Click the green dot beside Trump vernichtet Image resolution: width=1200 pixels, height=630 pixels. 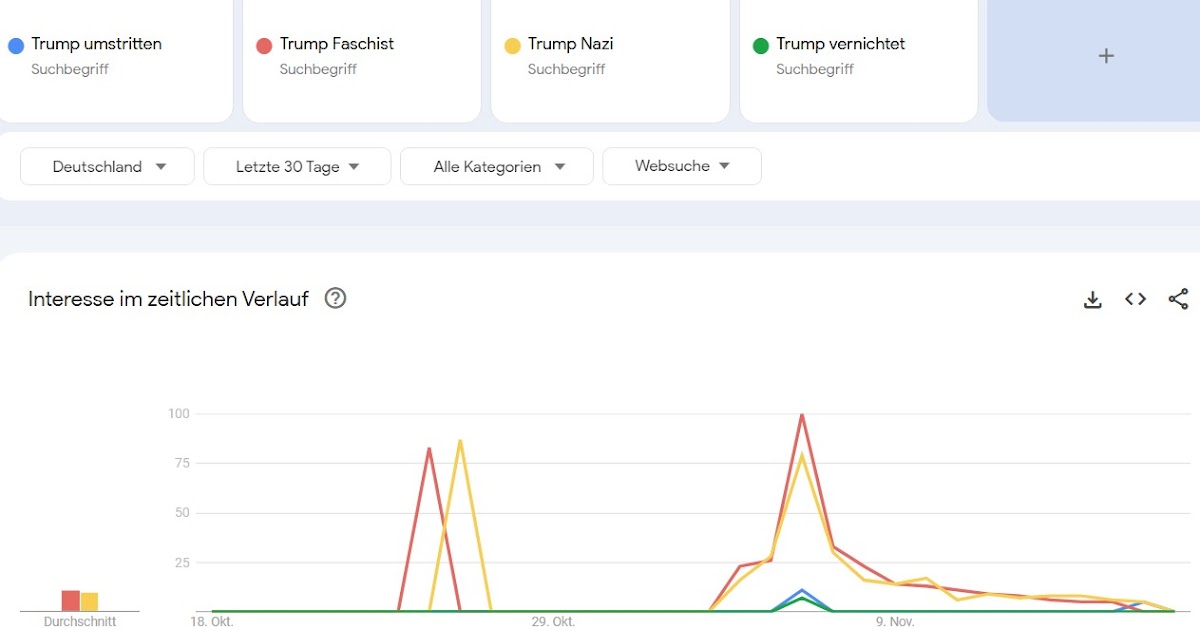pyautogui.click(x=760, y=45)
